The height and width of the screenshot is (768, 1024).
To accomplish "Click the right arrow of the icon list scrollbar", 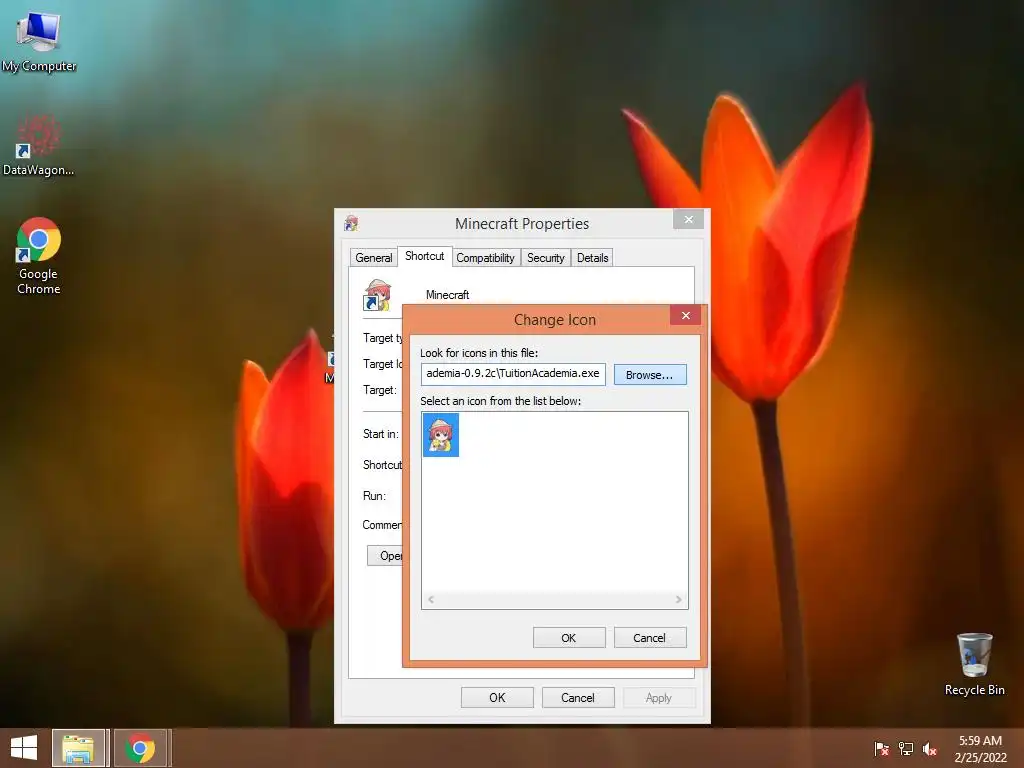I will pos(679,600).
